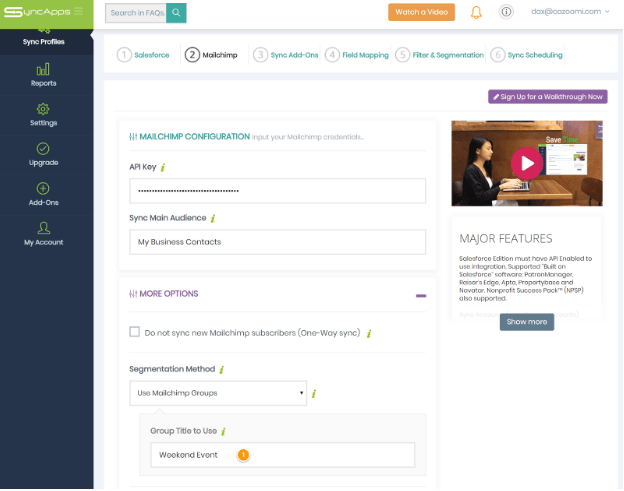Click the info icon next to API Key
This screenshot has width=624, height=491.
point(163,168)
